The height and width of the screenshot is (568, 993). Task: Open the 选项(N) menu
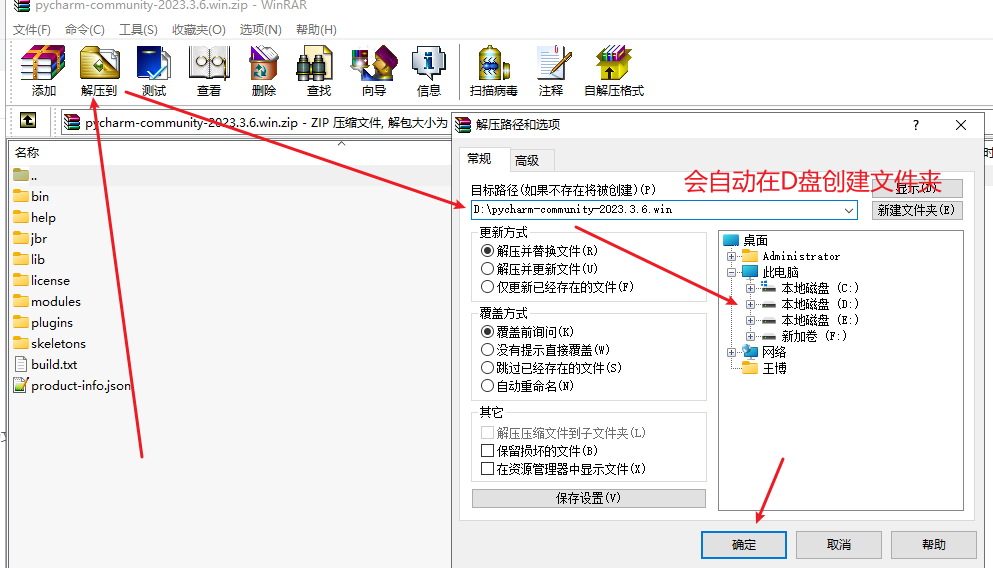(260, 30)
